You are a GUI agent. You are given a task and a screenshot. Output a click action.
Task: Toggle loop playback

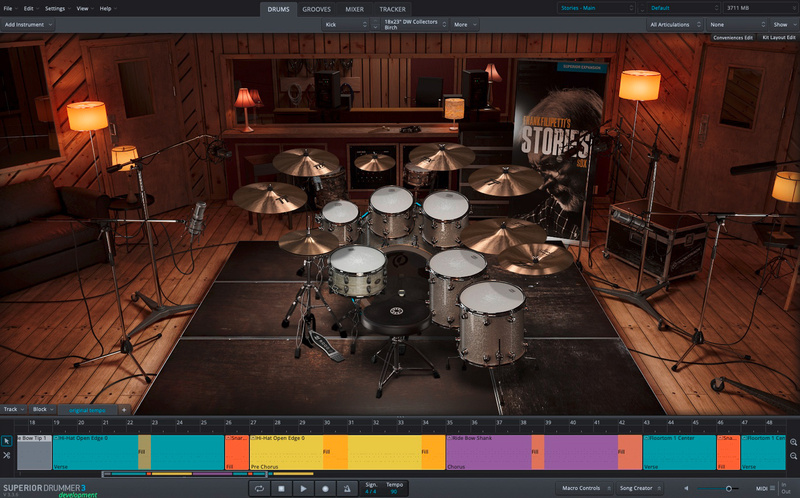[259, 488]
